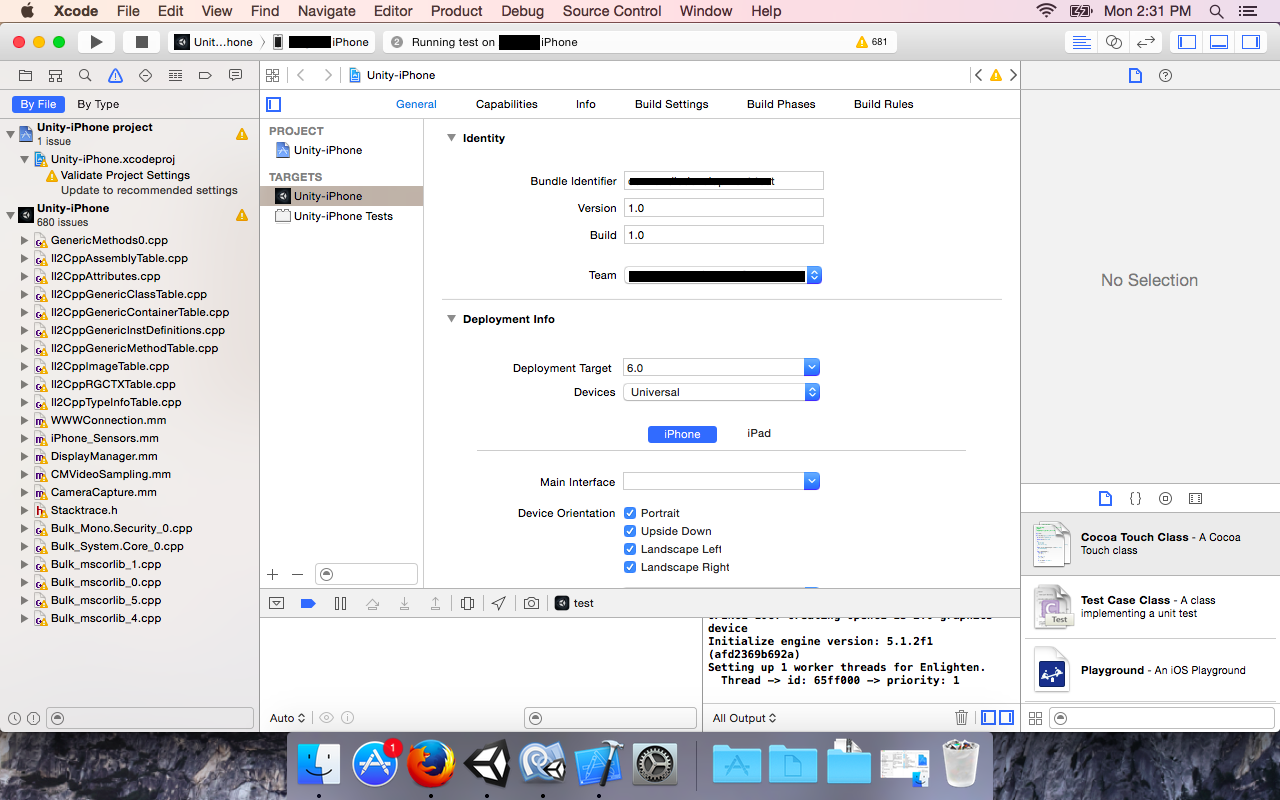Show the Quick Help inspector
This screenshot has height=800, width=1280.
coord(1165,75)
